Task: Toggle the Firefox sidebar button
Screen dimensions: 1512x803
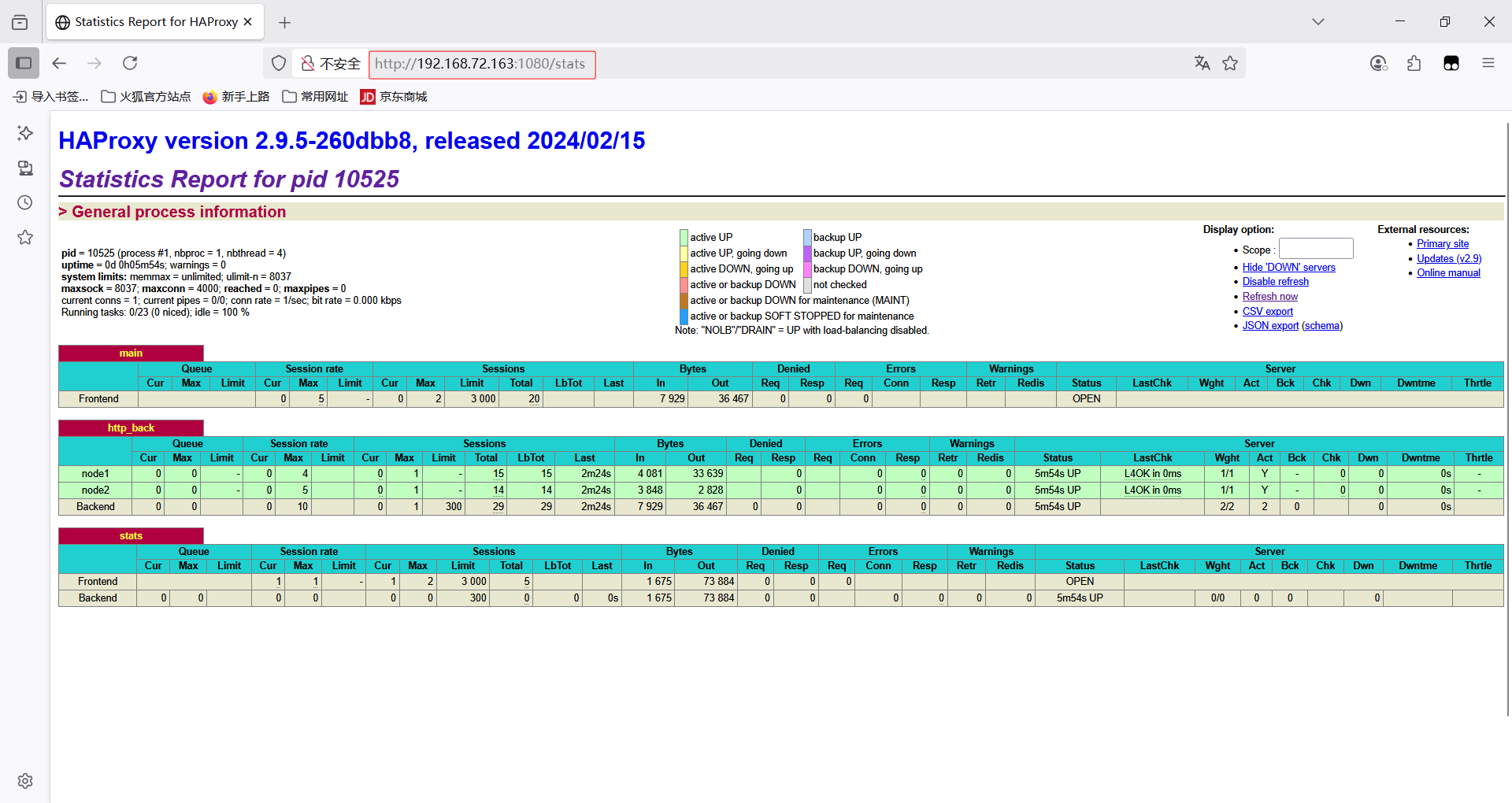Action: tap(24, 63)
